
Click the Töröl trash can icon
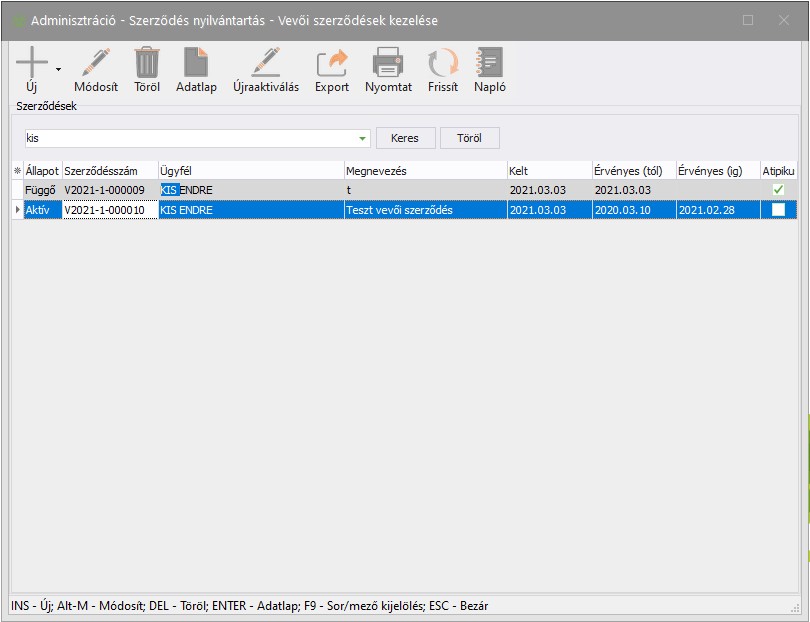click(x=147, y=64)
